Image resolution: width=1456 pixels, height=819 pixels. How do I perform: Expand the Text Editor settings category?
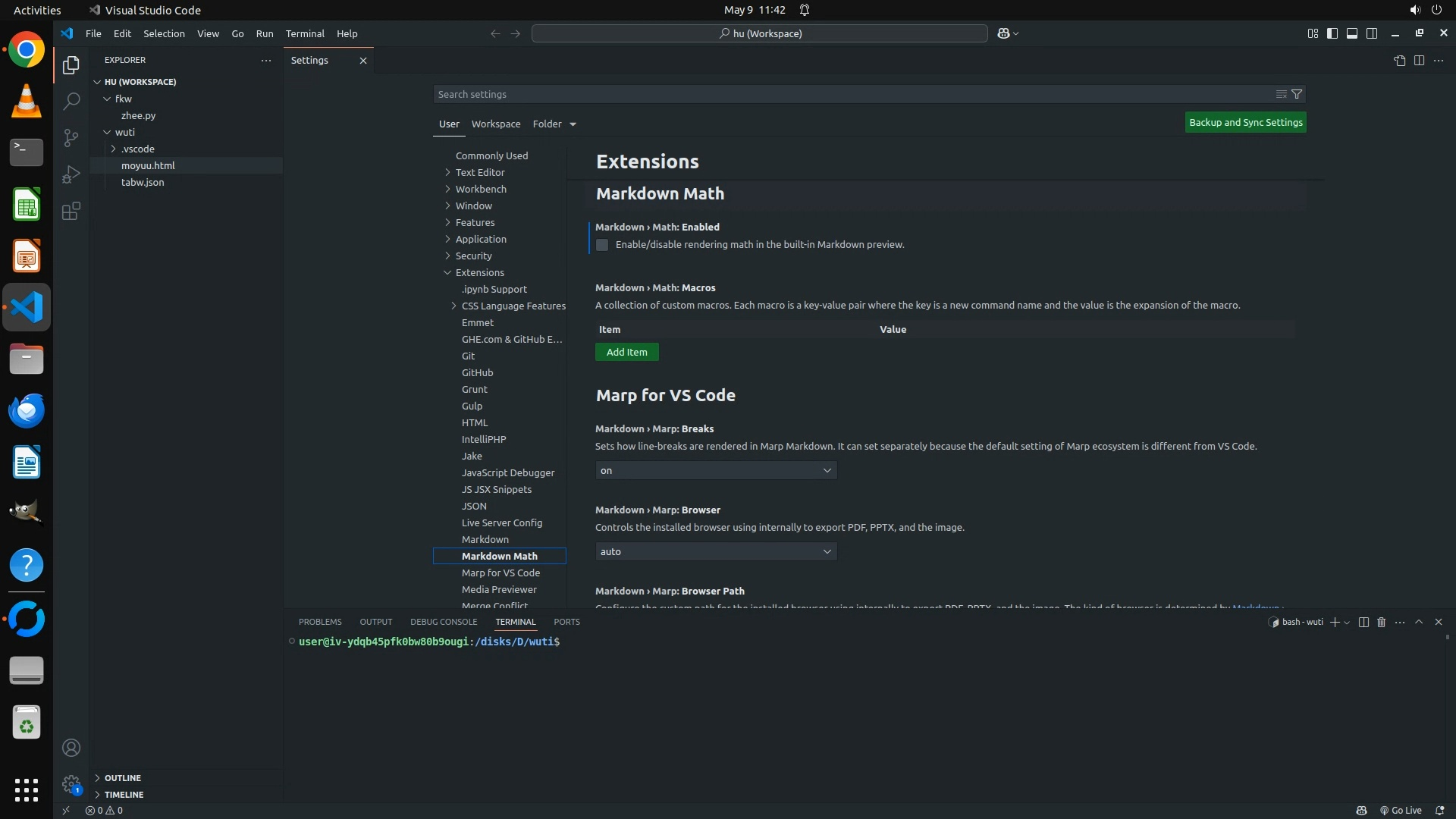479,172
